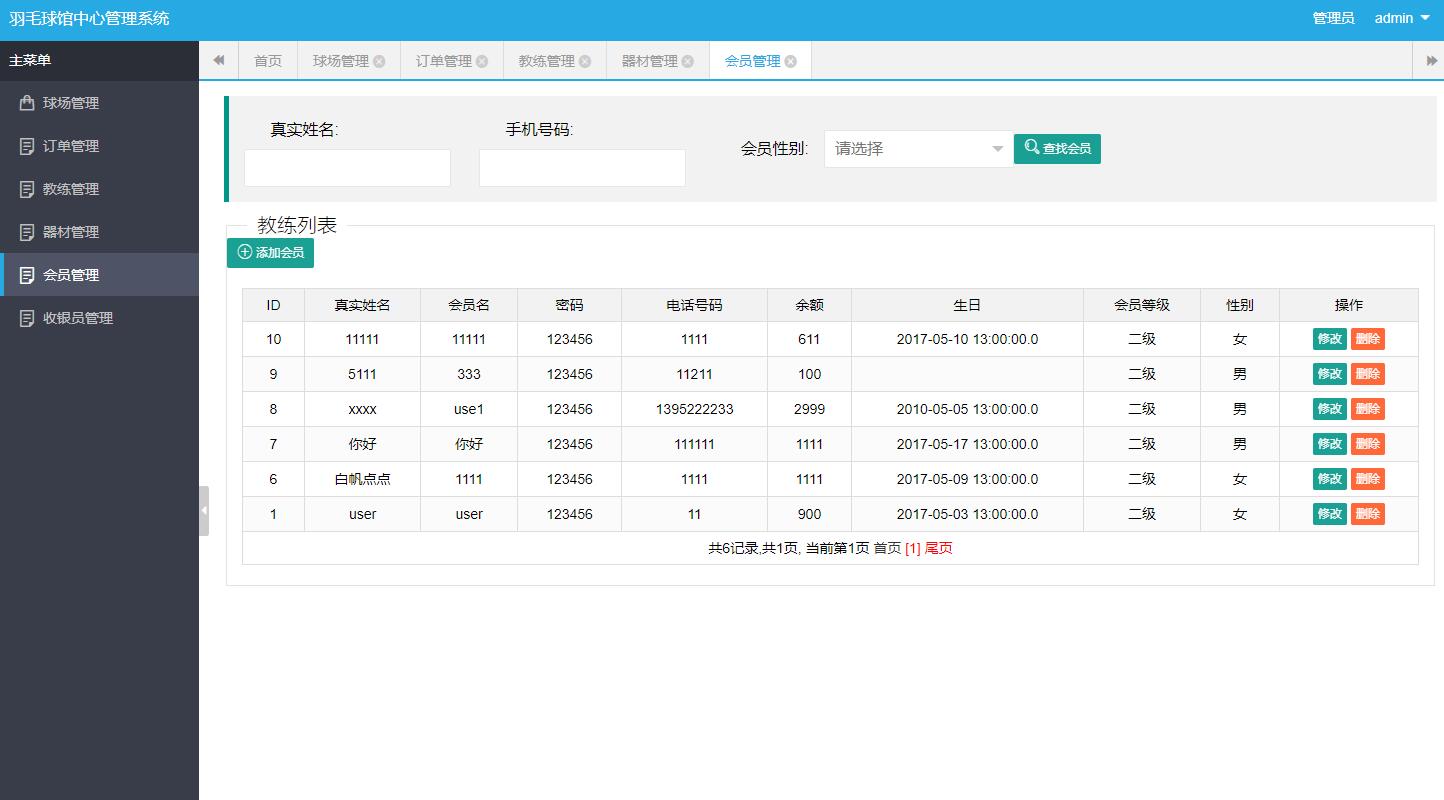Close the 器材管理 tab

click(687, 60)
